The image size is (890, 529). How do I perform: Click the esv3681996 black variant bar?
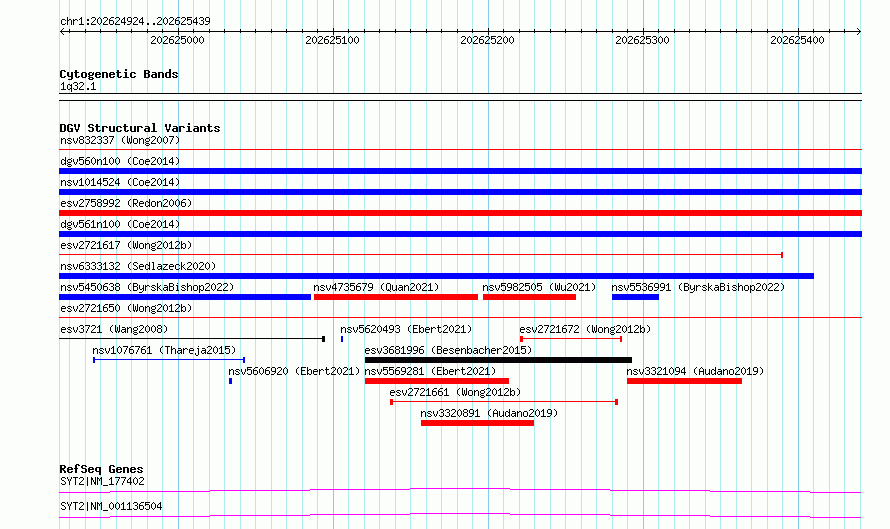[x=498, y=360]
